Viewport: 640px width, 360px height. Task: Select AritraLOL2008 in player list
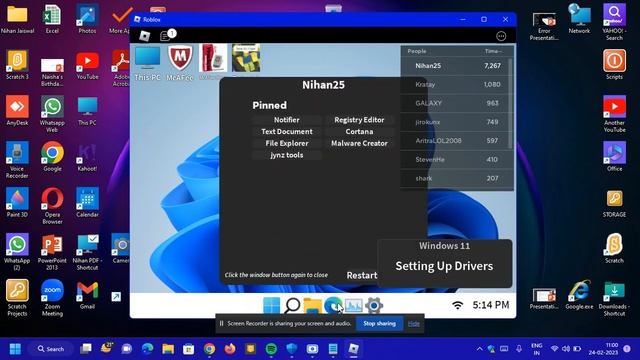455,141
